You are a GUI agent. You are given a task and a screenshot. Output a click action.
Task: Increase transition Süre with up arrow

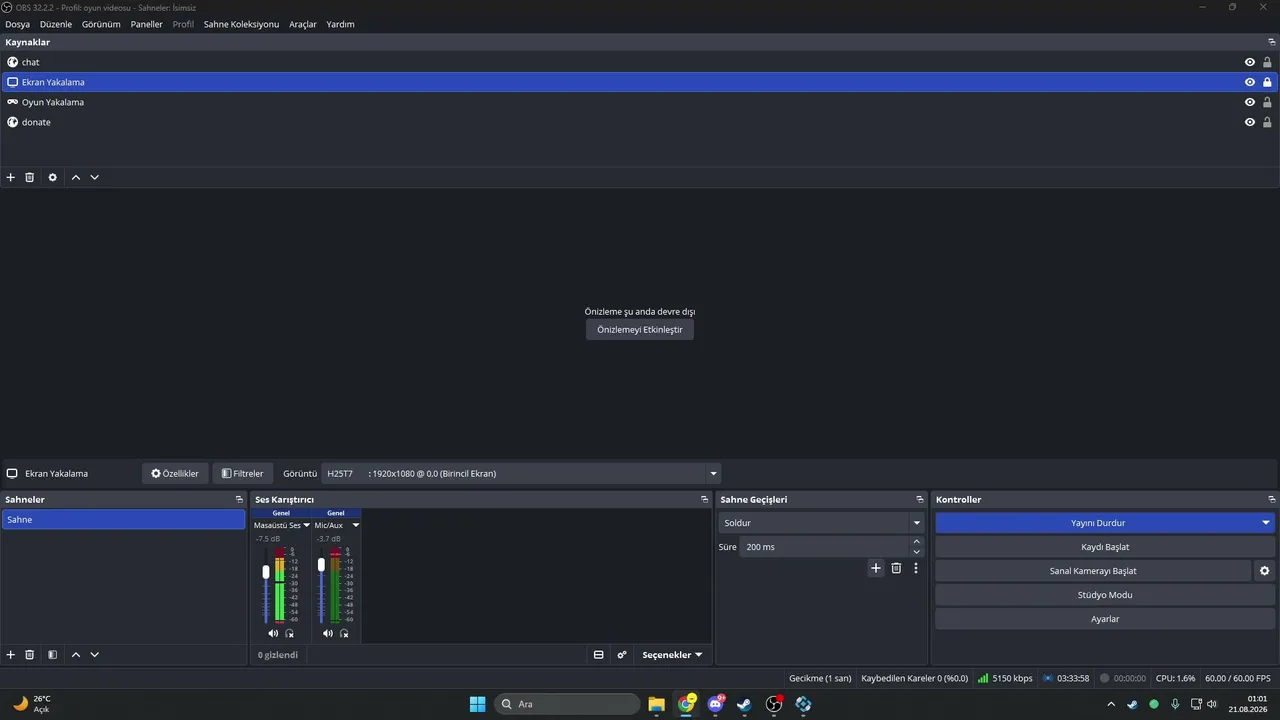[916, 542]
